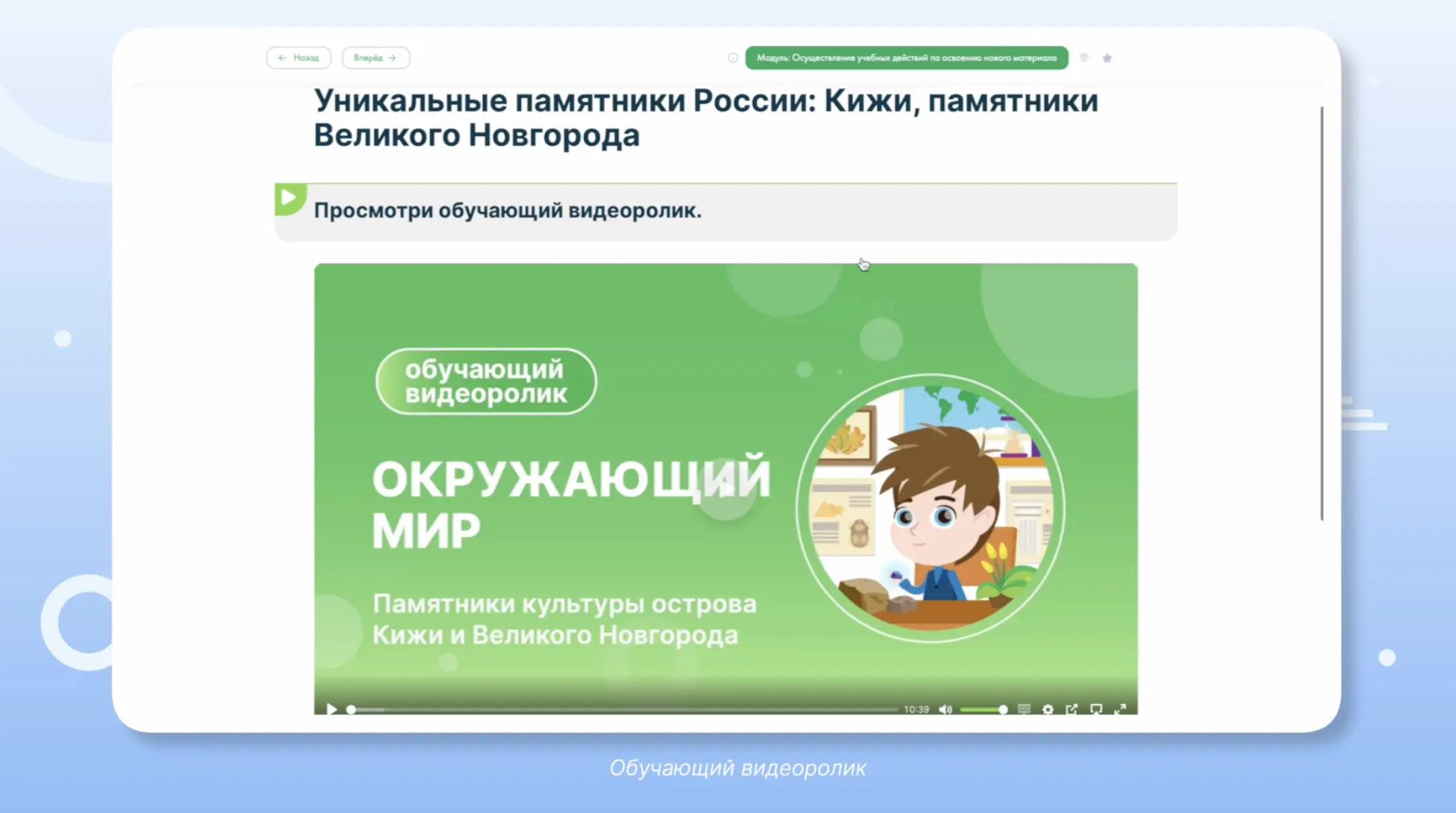Open the video in a new window
This screenshot has width=1456, height=813.
(1072, 709)
